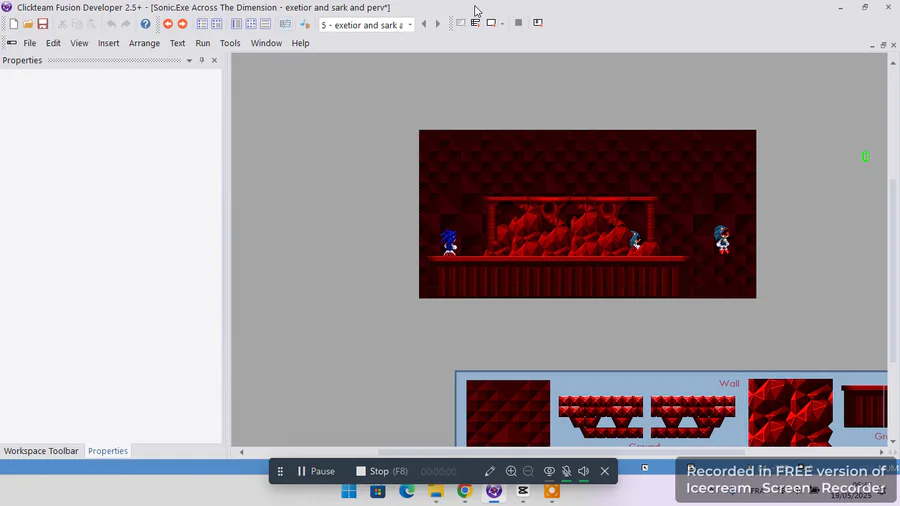Open File Explorer from taskbar
Viewport: 900px width, 506px height.
point(436,491)
